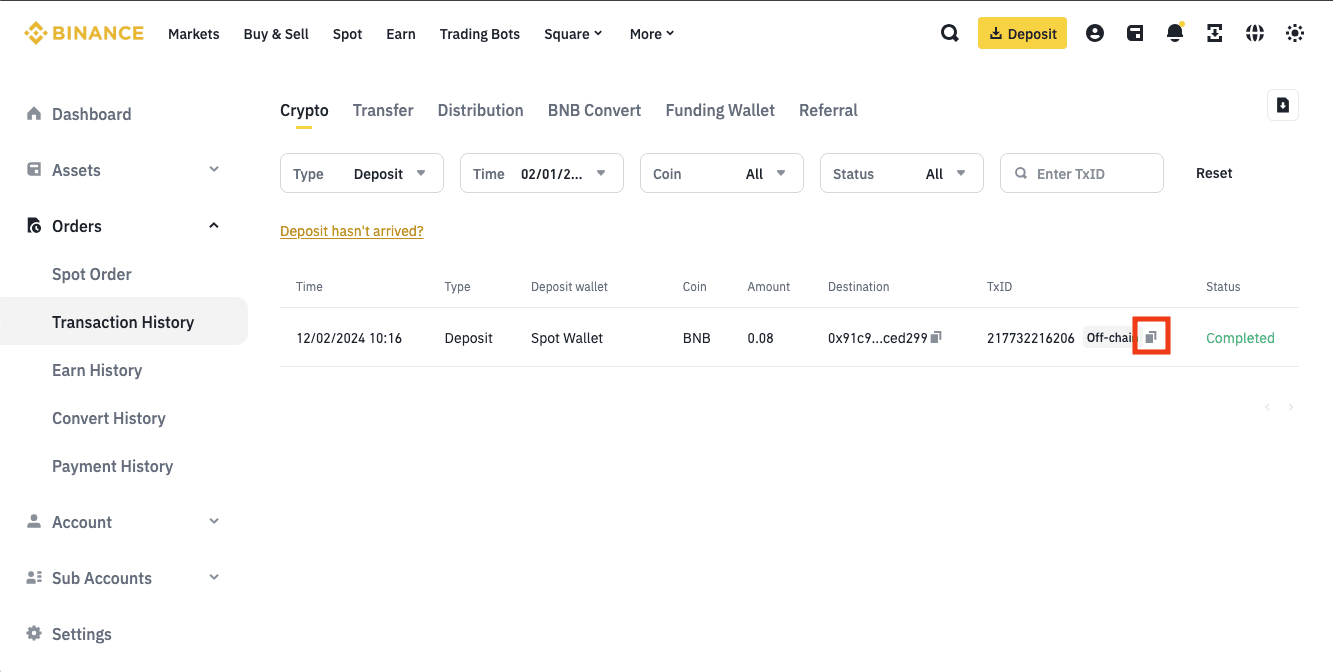Go to next page arrow
This screenshot has height=672, width=1333.
1291,407
